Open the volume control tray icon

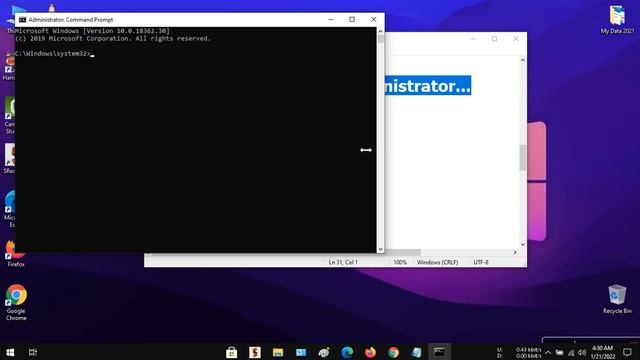pyautogui.click(x=582, y=353)
